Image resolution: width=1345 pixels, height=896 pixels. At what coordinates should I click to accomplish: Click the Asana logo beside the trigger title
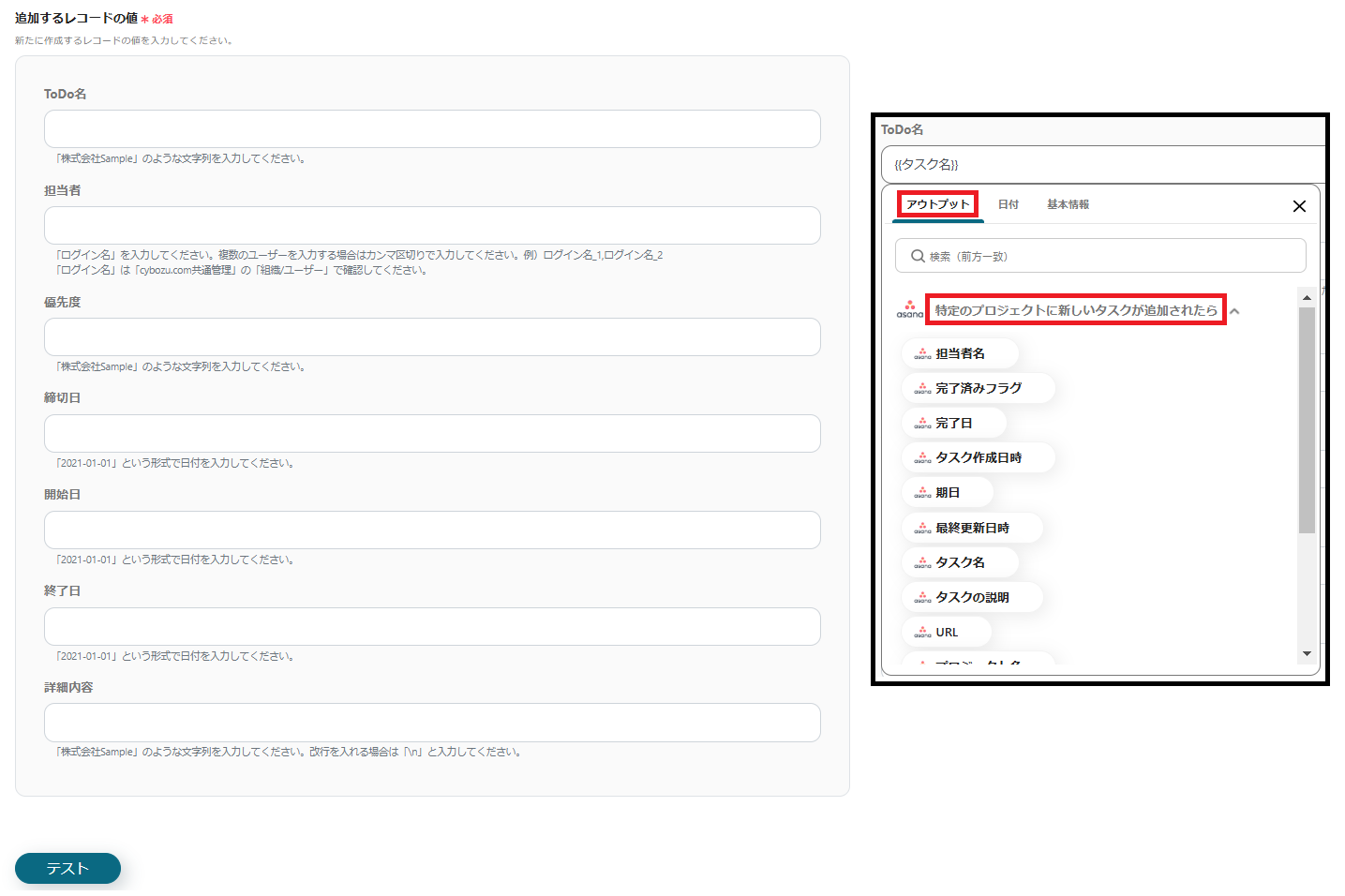click(x=909, y=310)
